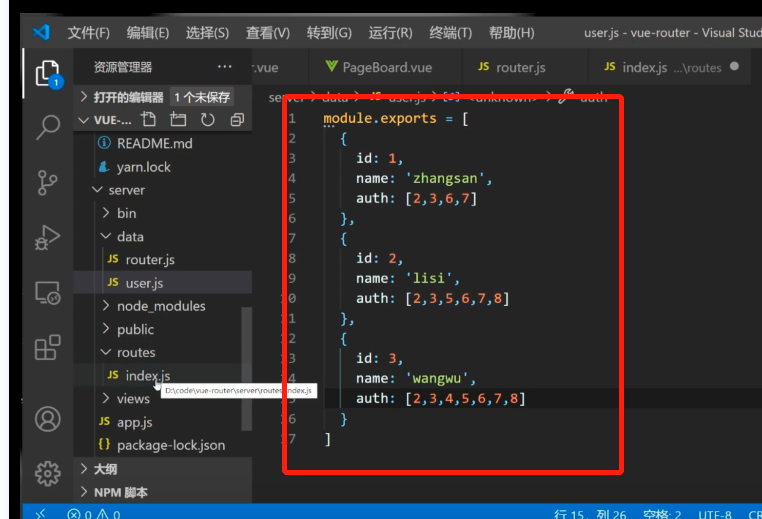Open explorer More Actions ellipsis
The image size is (762, 519).
pos(225,67)
